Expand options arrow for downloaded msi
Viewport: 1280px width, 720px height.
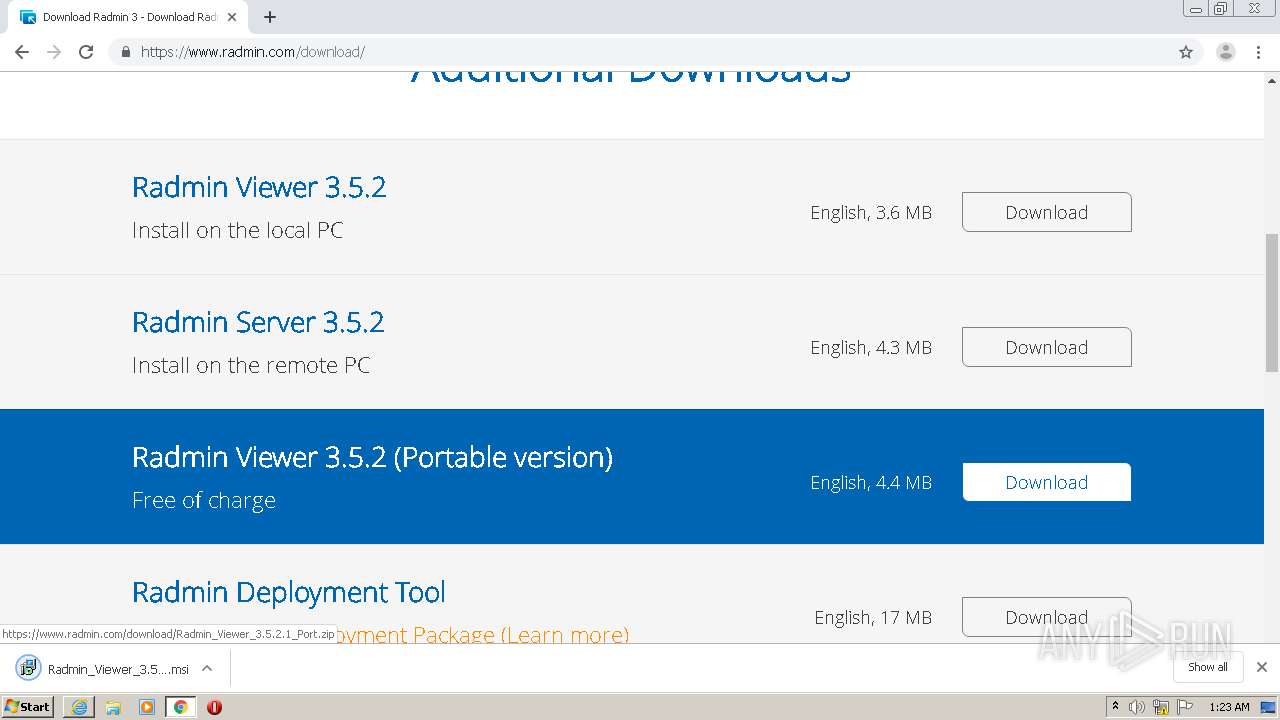[207, 669]
